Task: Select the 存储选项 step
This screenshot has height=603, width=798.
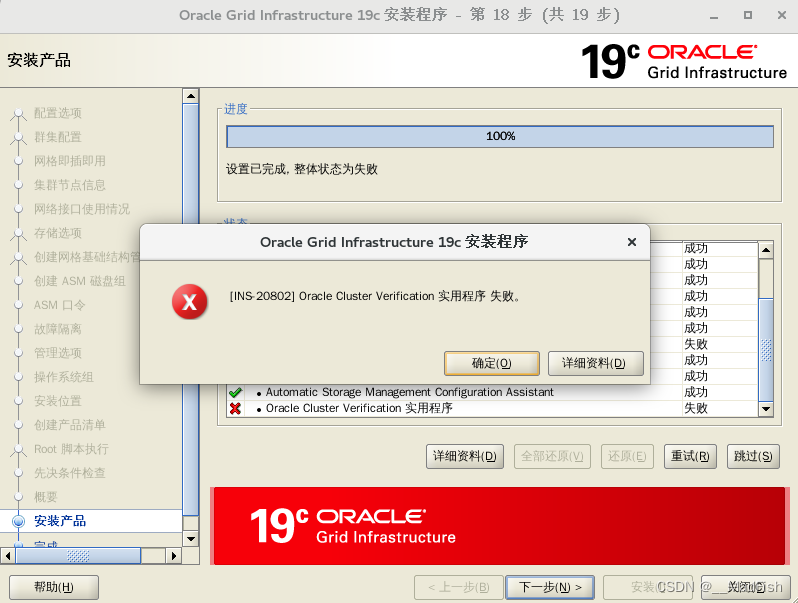Action: [58, 233]
